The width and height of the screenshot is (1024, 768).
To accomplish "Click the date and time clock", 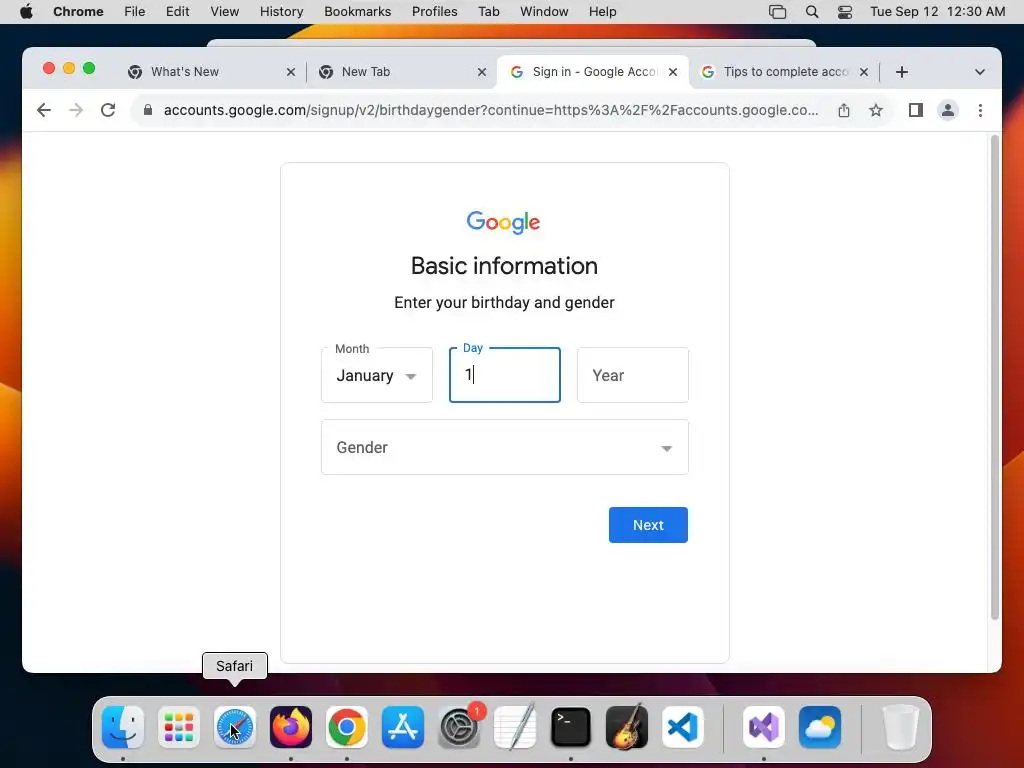I will pyautogui.click(x=937, y=12).
